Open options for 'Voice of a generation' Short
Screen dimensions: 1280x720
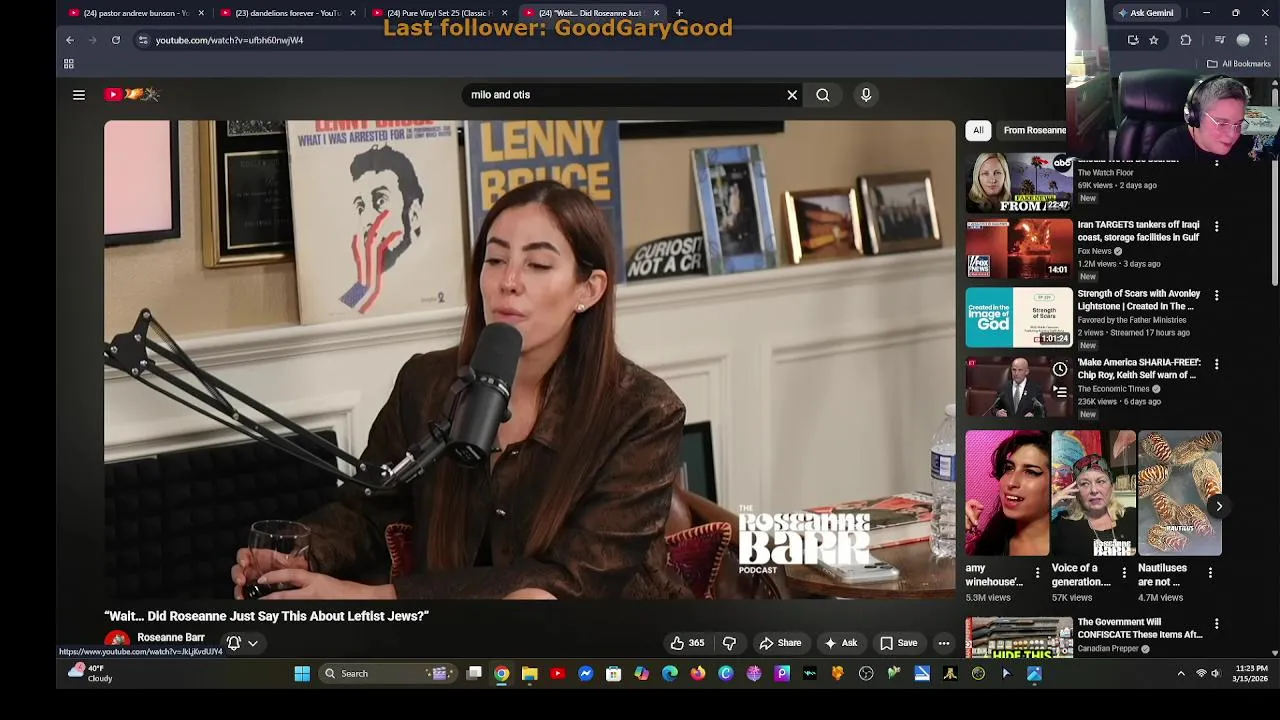click(1124, 573)
